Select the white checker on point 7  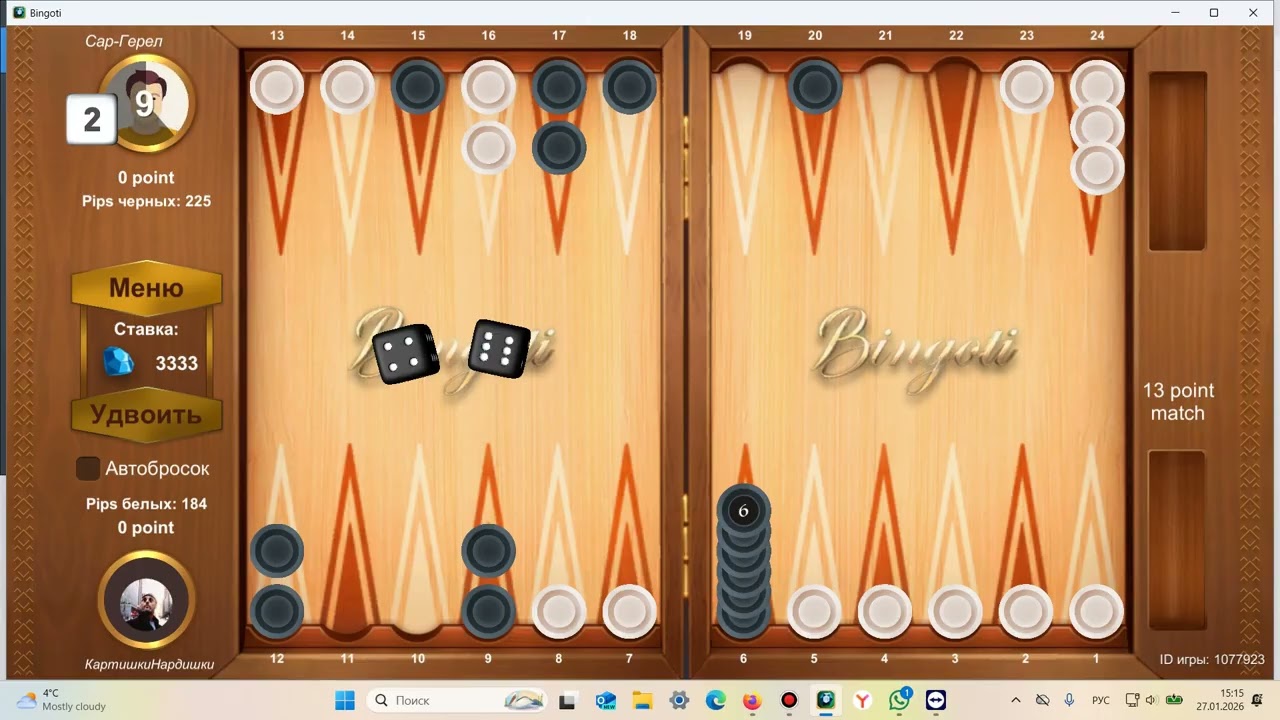pyautogui.click(x=629, y=611)
